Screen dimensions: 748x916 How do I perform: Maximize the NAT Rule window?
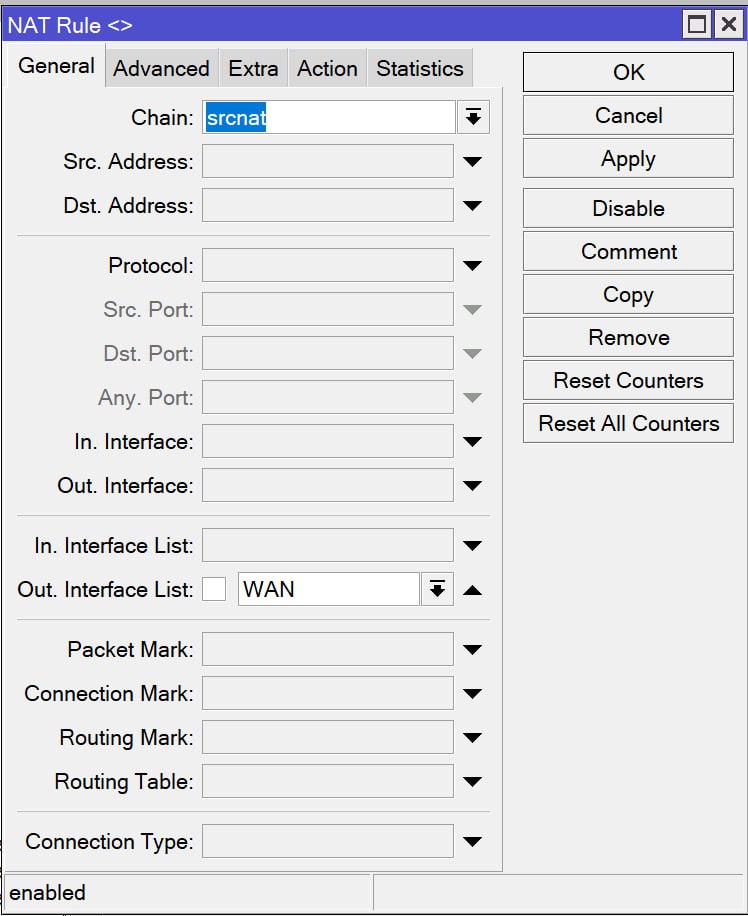[697, 25]
